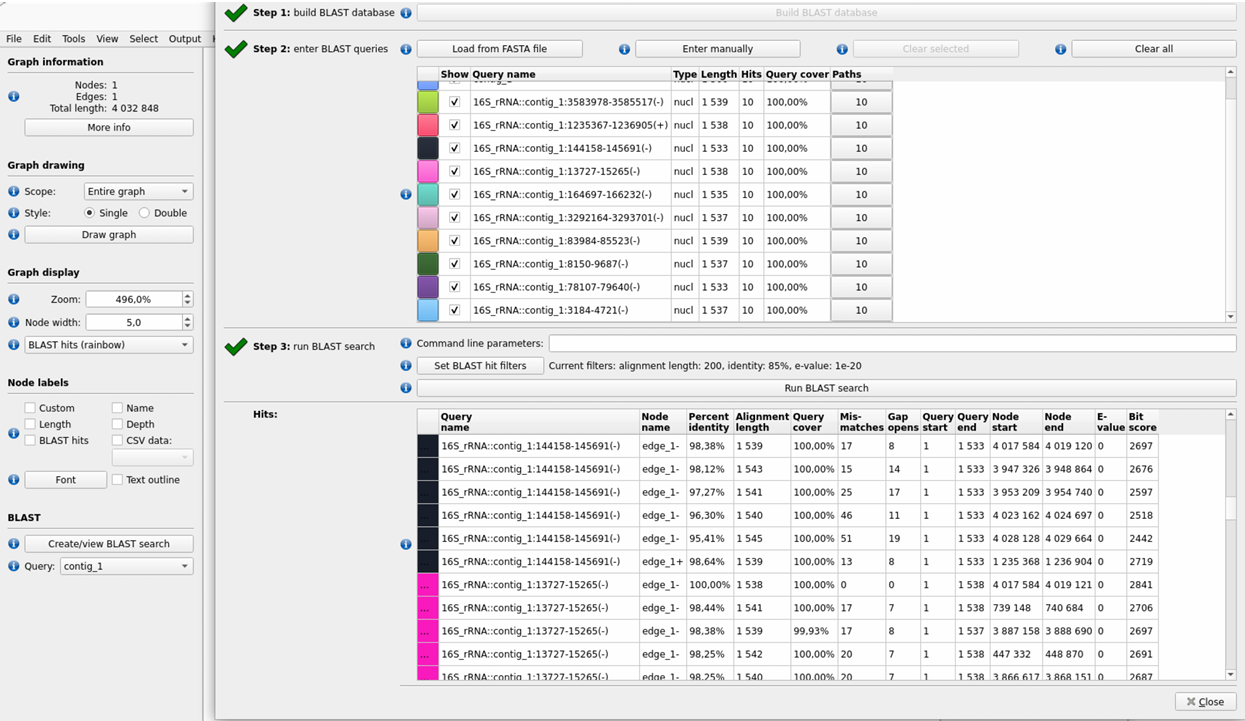Open BLAST hits (rainbow) color scheme dropdown
Screen dimensions: 1245x721
[109, 345]
